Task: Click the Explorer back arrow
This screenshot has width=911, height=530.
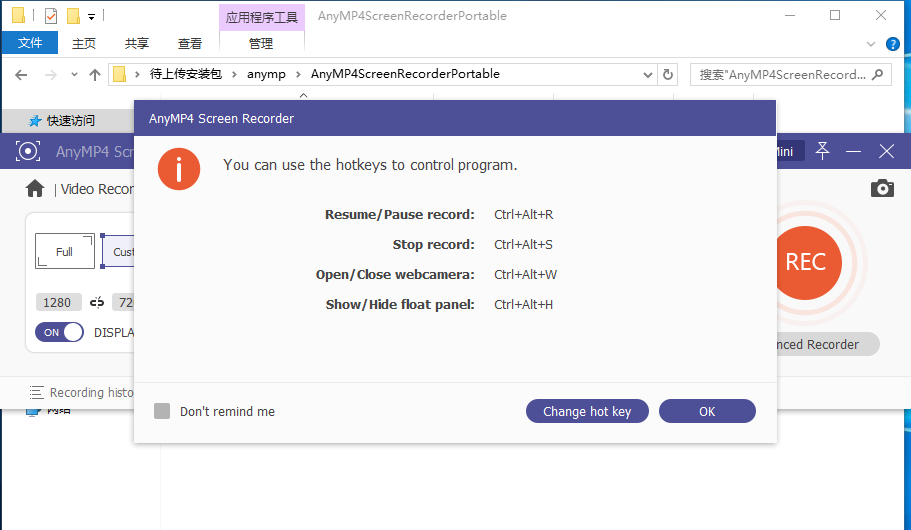Action: click(x=21, y=75)
